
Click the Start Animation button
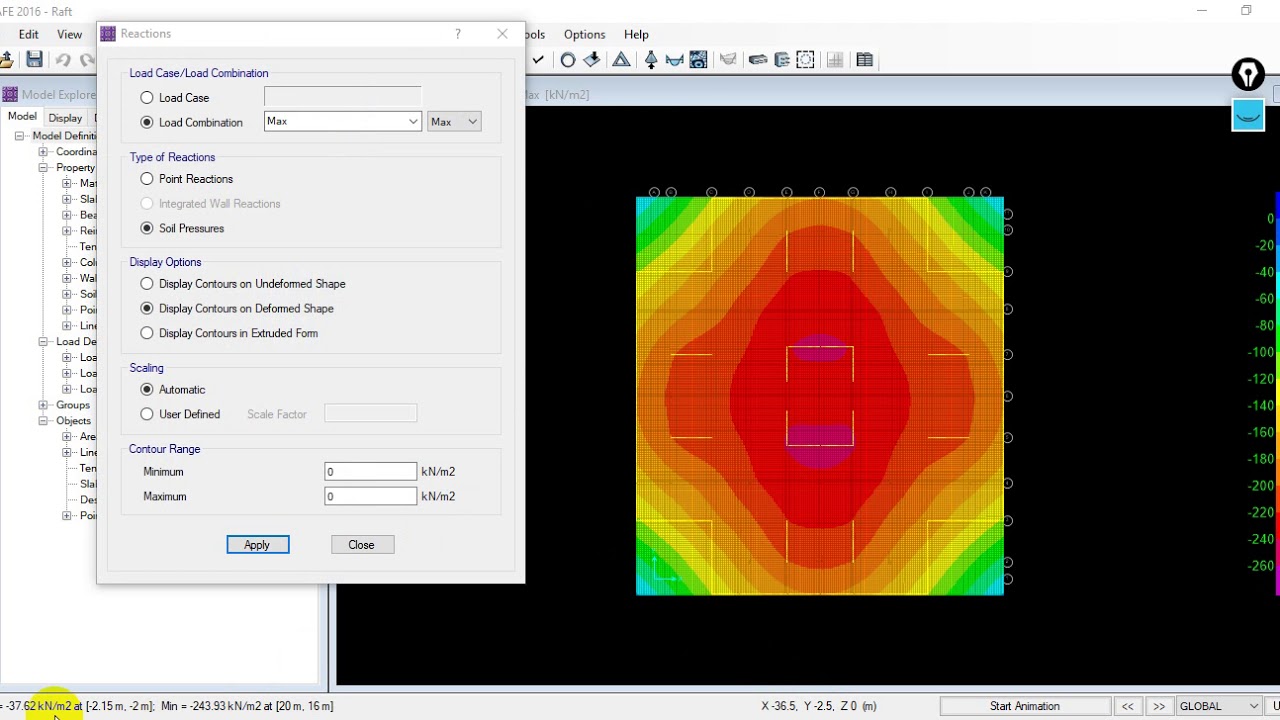[1024, 706]
